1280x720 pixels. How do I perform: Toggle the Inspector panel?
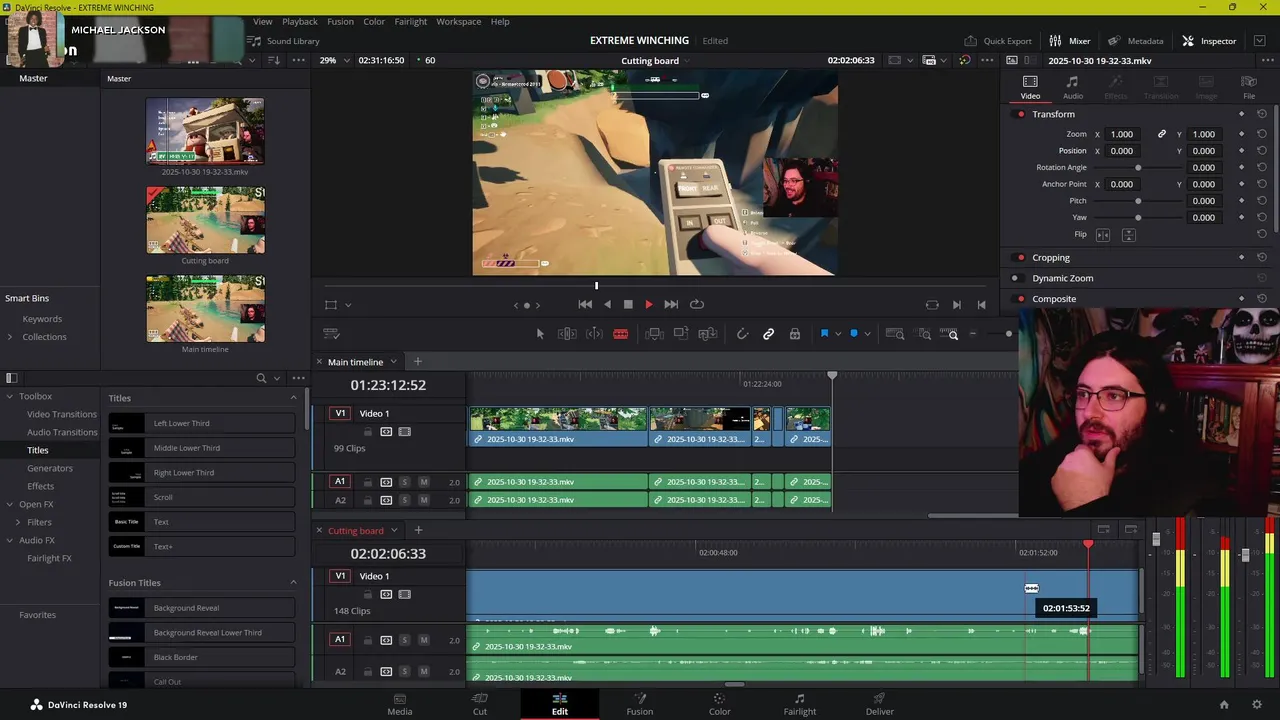click(x=1209, y=41)
